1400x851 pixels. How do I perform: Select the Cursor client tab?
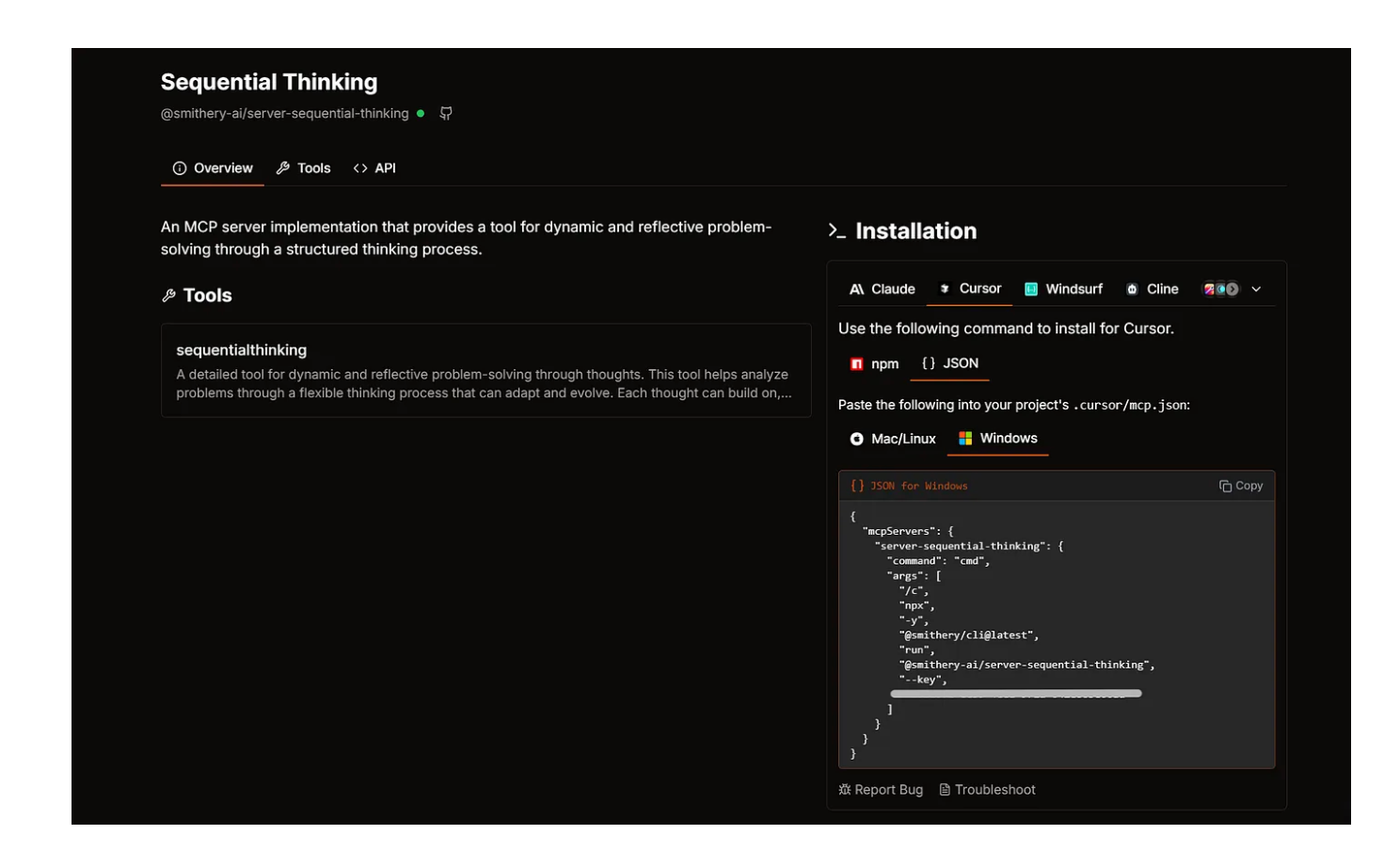[970, 289]
